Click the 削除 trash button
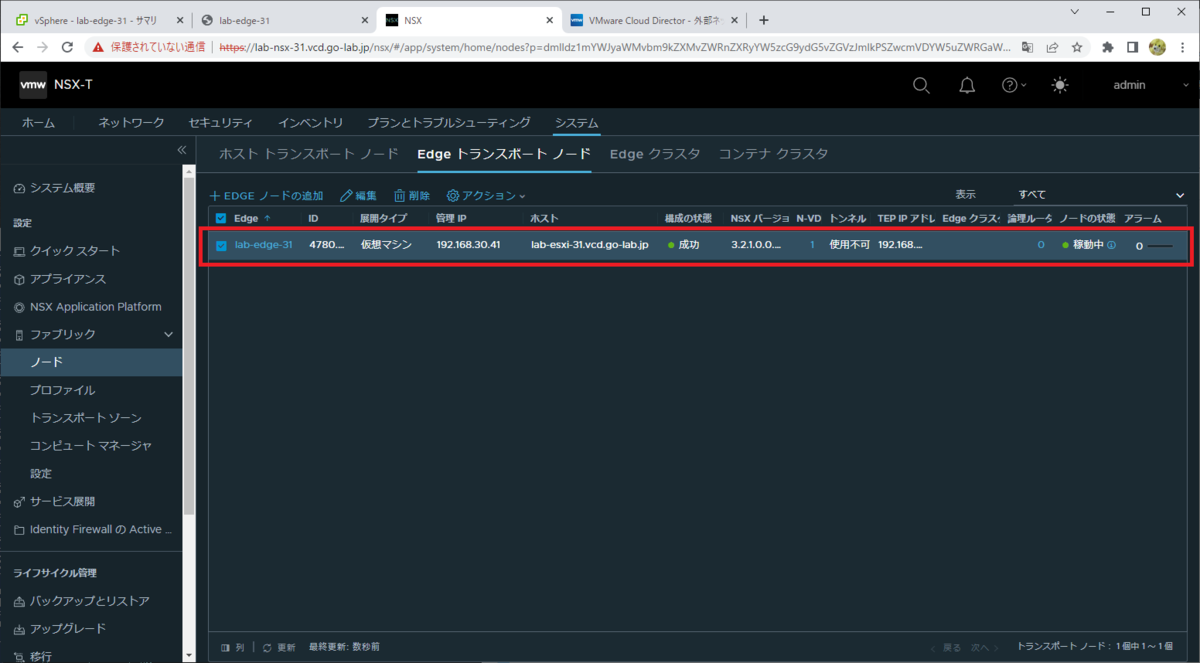Image resolution: width=1200 pixels, height=663 pixels. (412, 196)
